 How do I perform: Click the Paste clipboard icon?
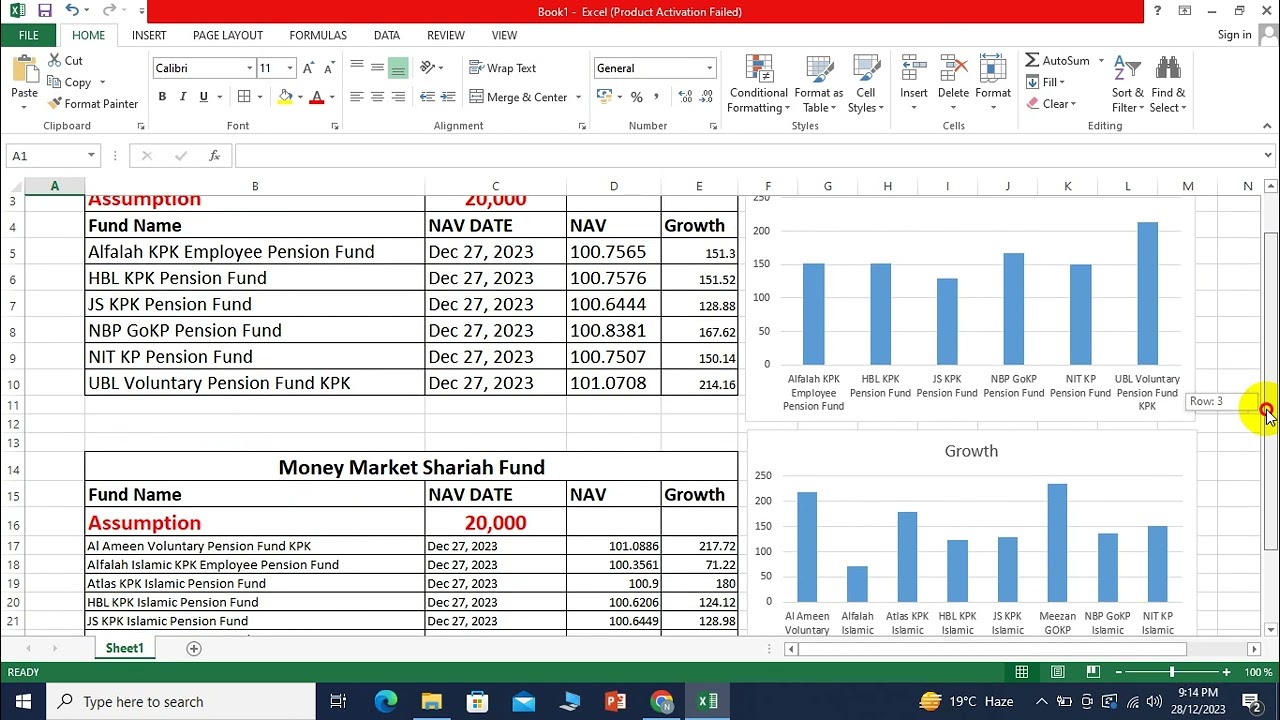[x=24, y=70]
